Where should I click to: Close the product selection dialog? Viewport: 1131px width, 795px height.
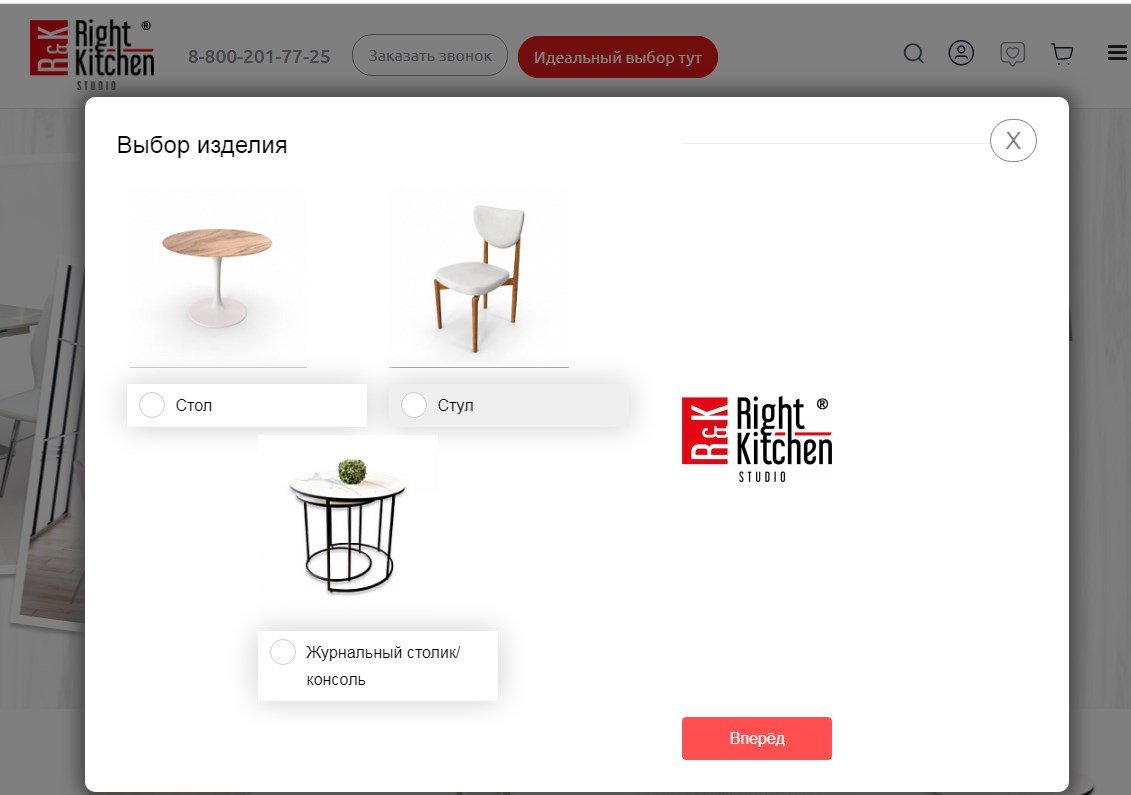click(1013, 141)
